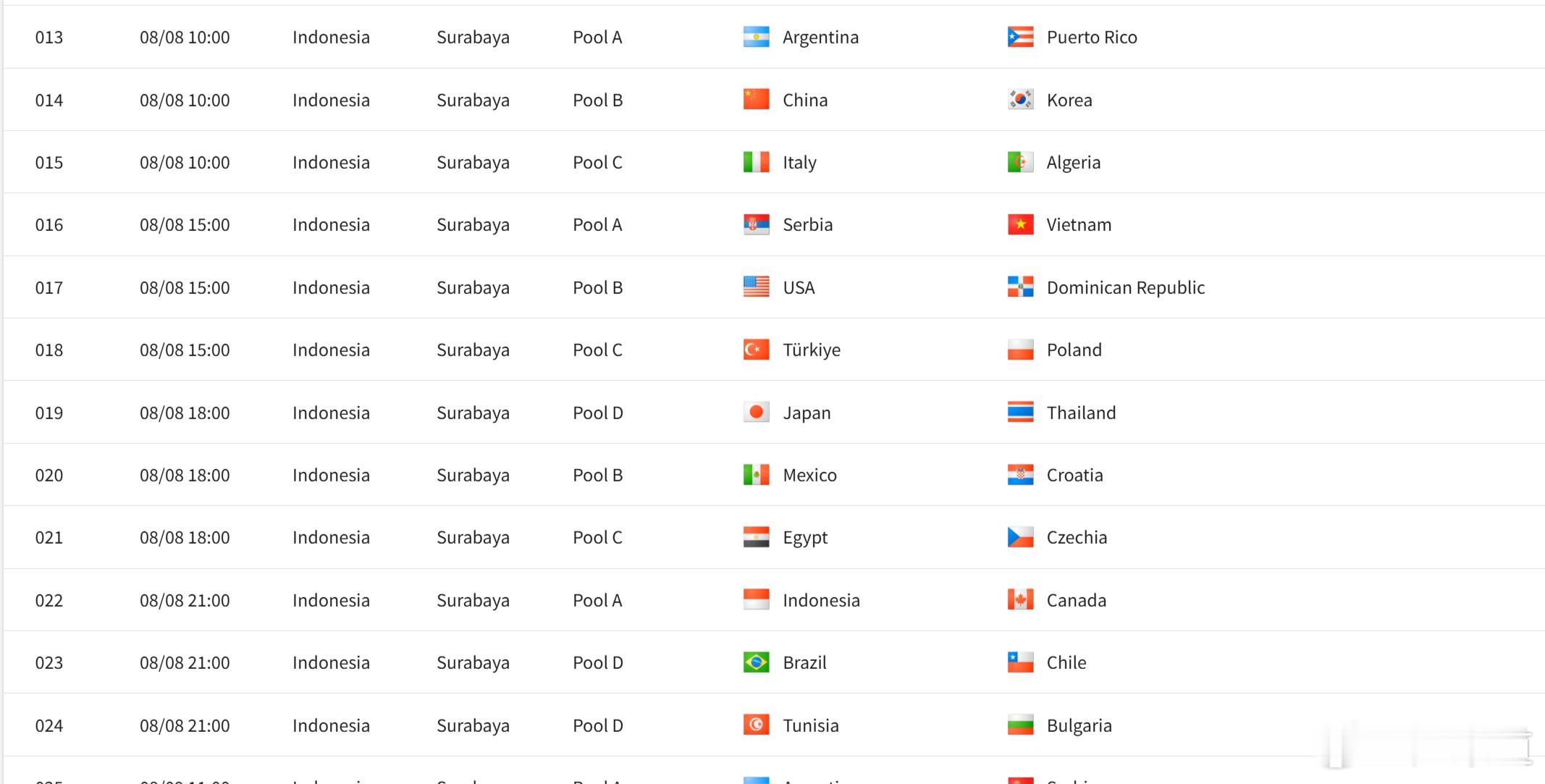The height and width of the screenshot is (784, 1545).
Task: Click the Italy flag icon
Action: [x=756, y=162]
